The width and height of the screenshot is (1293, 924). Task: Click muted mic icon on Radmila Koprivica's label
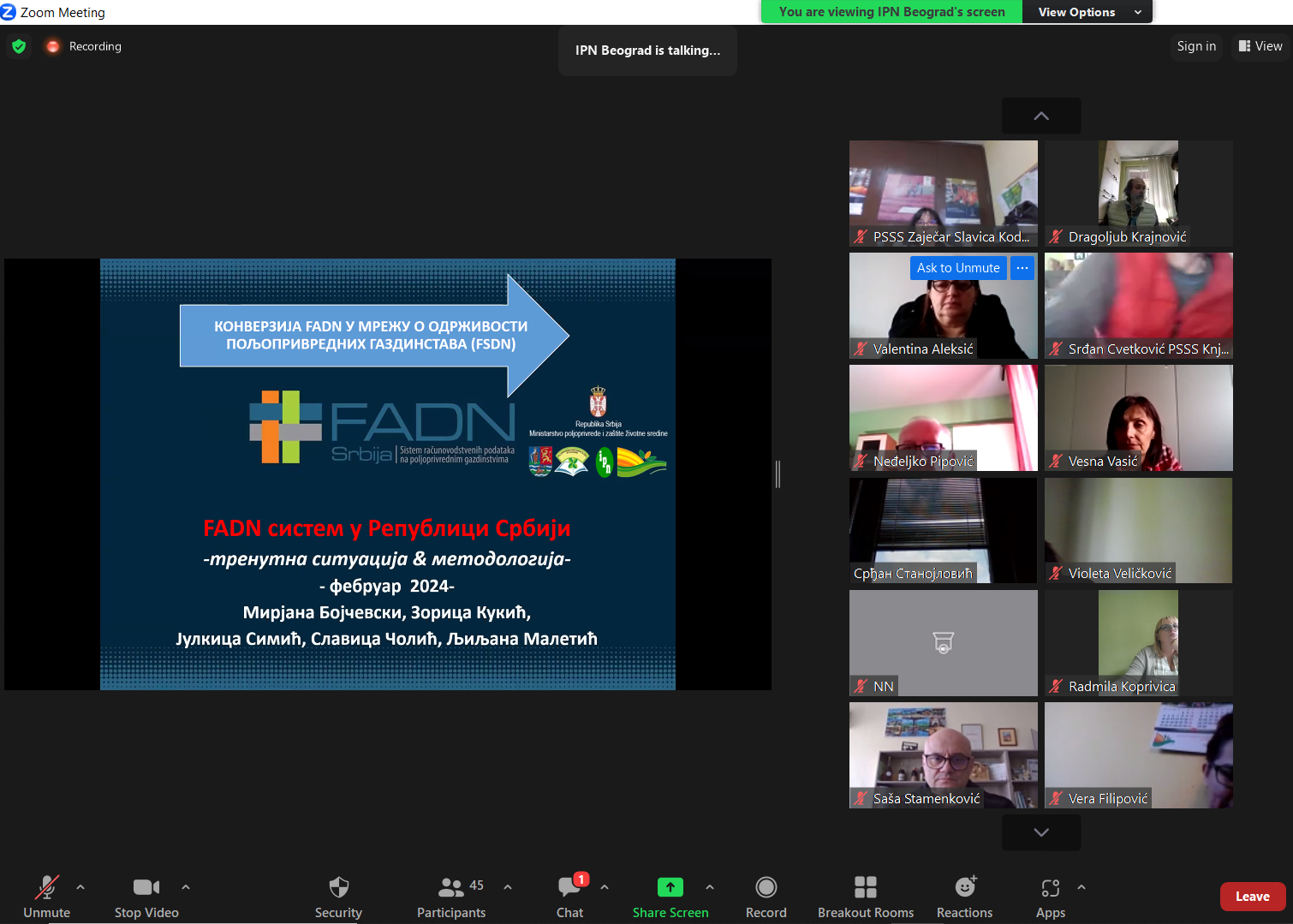pyautogui.click(x=1057, y=687)
